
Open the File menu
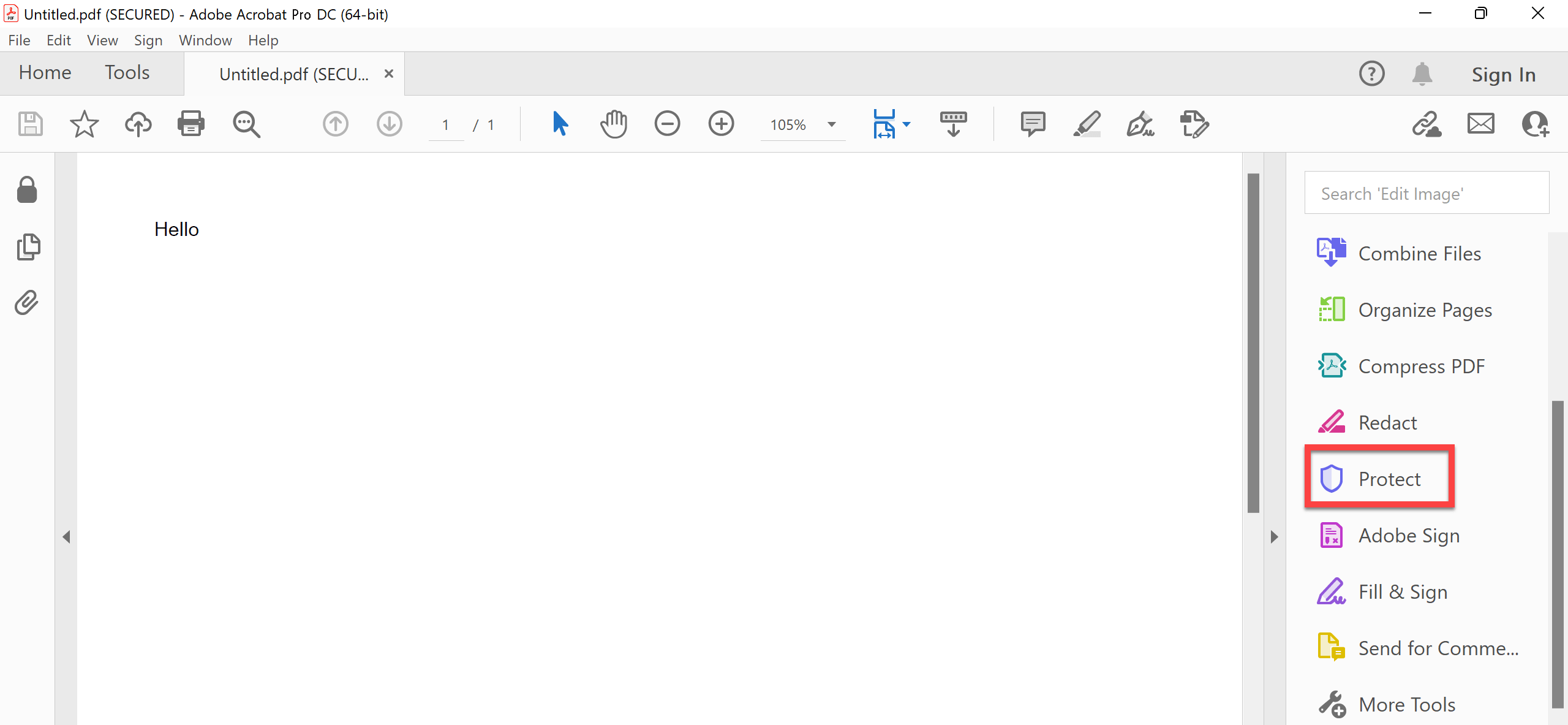[18, 41]
